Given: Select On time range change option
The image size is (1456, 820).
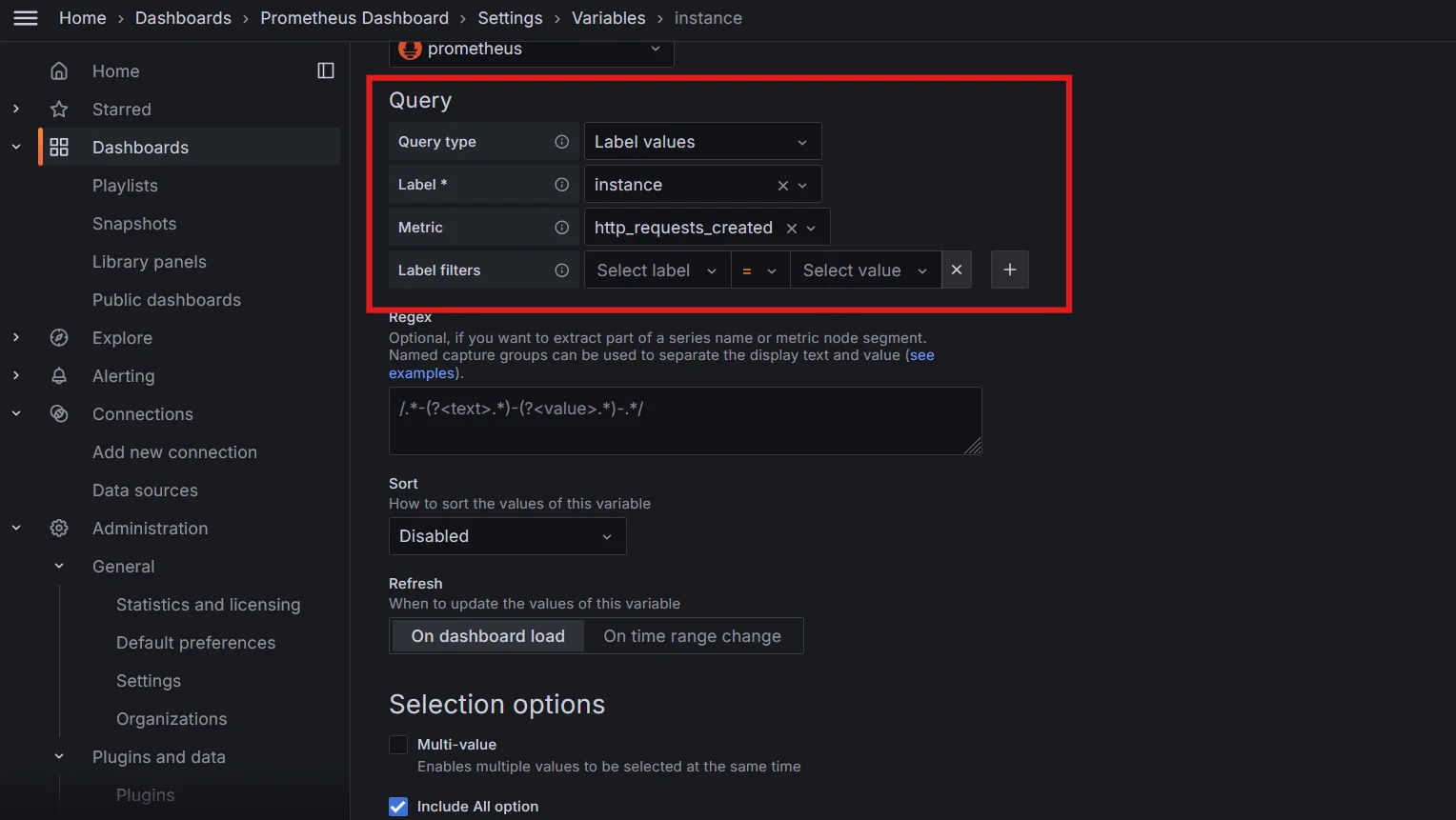Looking at the screenshot, I should pos(693,636).
